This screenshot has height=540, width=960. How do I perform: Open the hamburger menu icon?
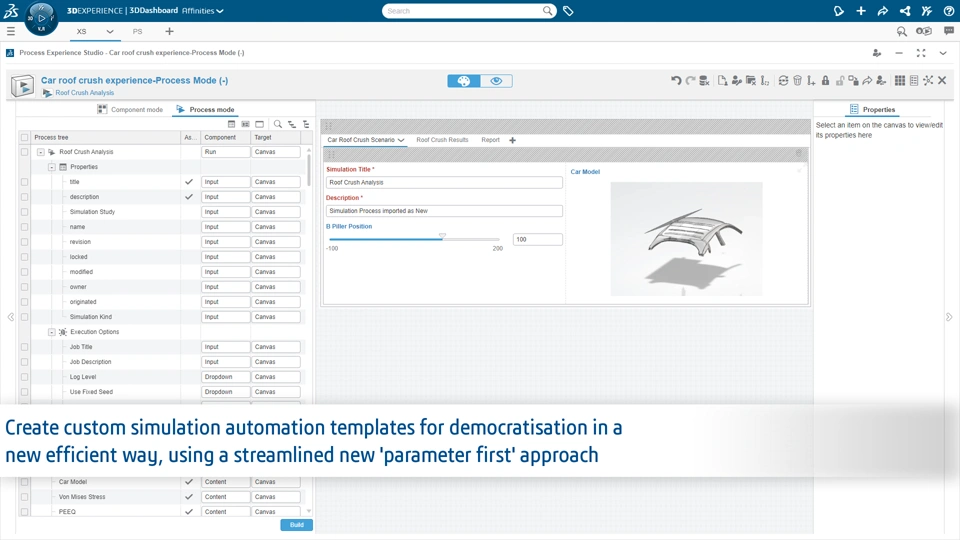[11, 31]
